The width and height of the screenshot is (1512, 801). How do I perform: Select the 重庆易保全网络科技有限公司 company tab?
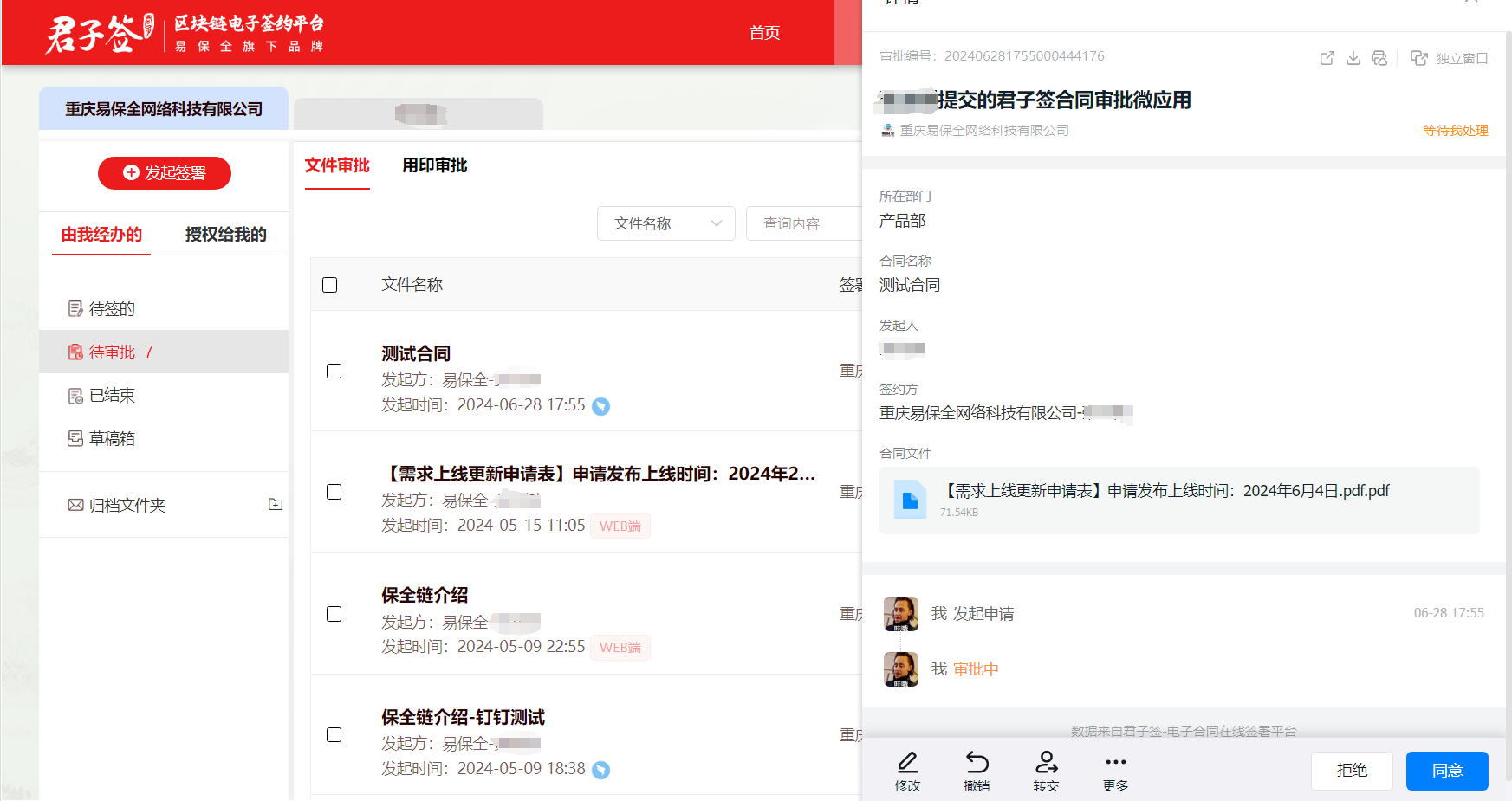coord(164,109)
